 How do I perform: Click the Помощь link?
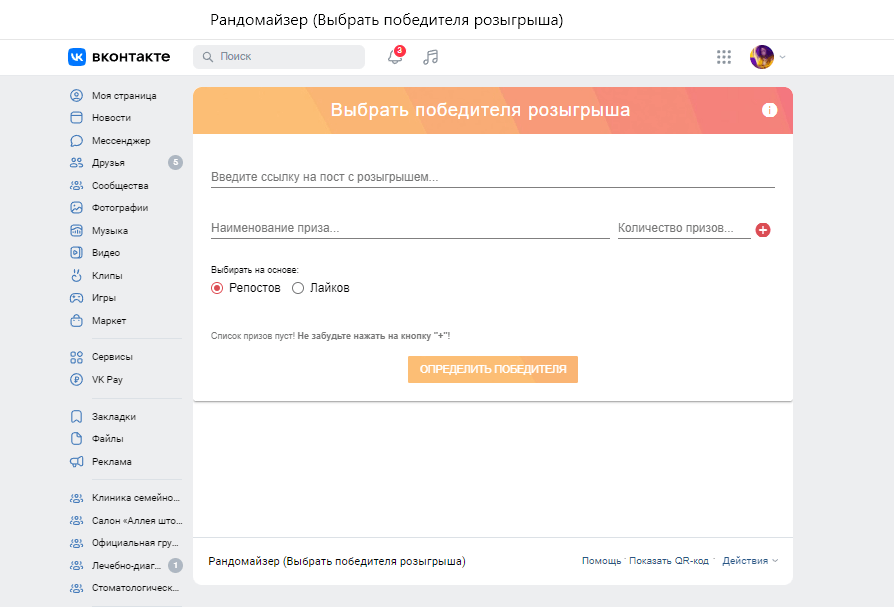[x=602, y=561]
